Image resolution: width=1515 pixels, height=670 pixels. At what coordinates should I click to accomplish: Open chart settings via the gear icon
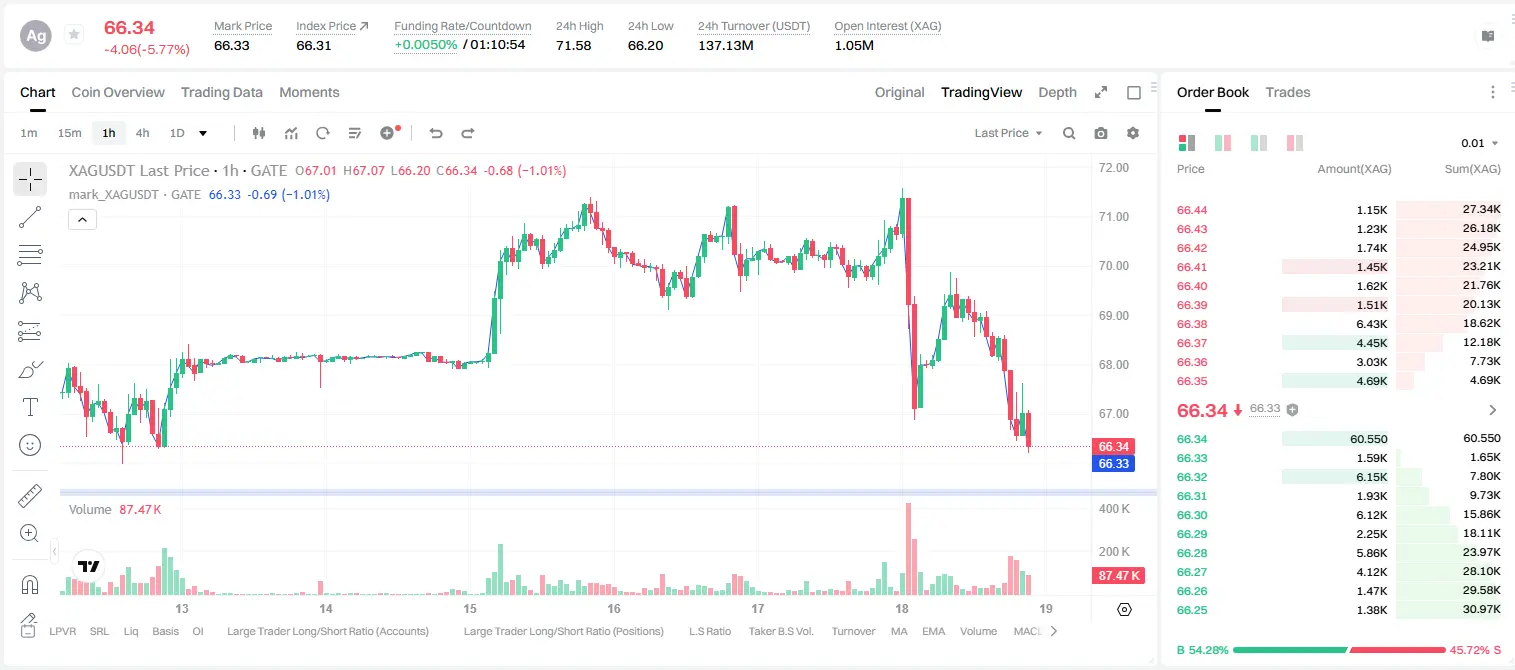(x=1133, y=133)
